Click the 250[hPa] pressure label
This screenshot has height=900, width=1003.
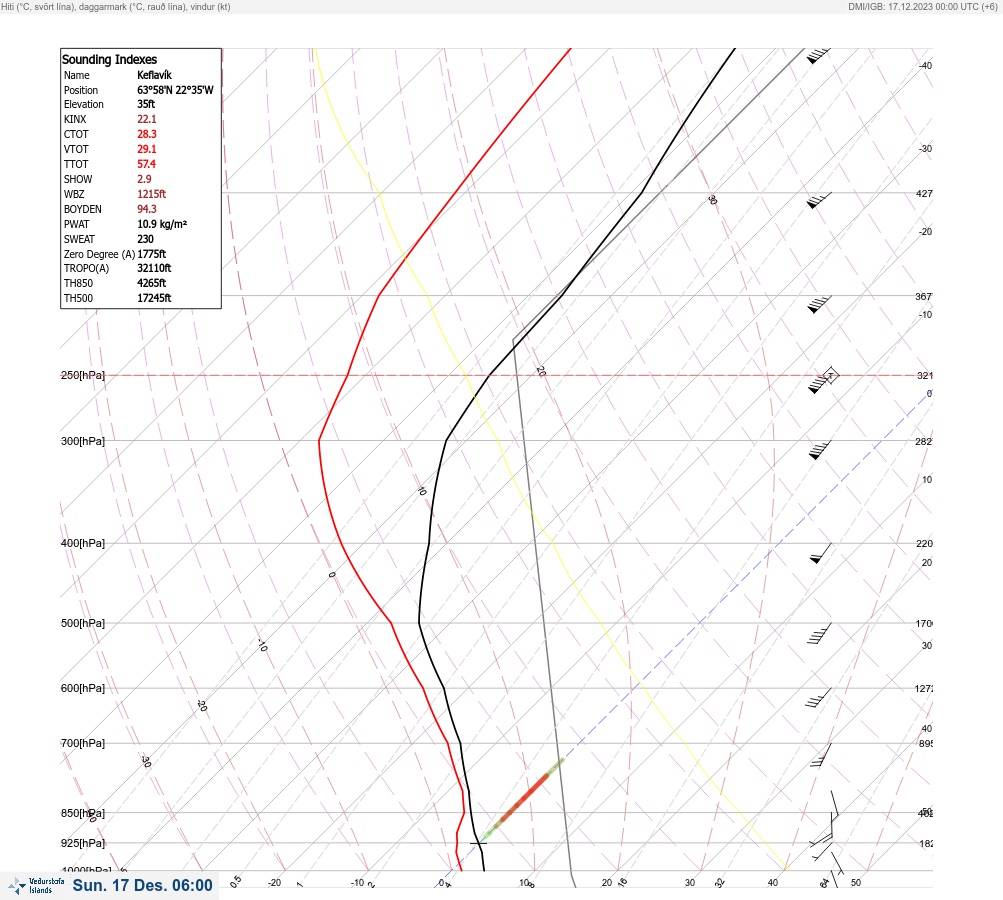tap(83, 375)
